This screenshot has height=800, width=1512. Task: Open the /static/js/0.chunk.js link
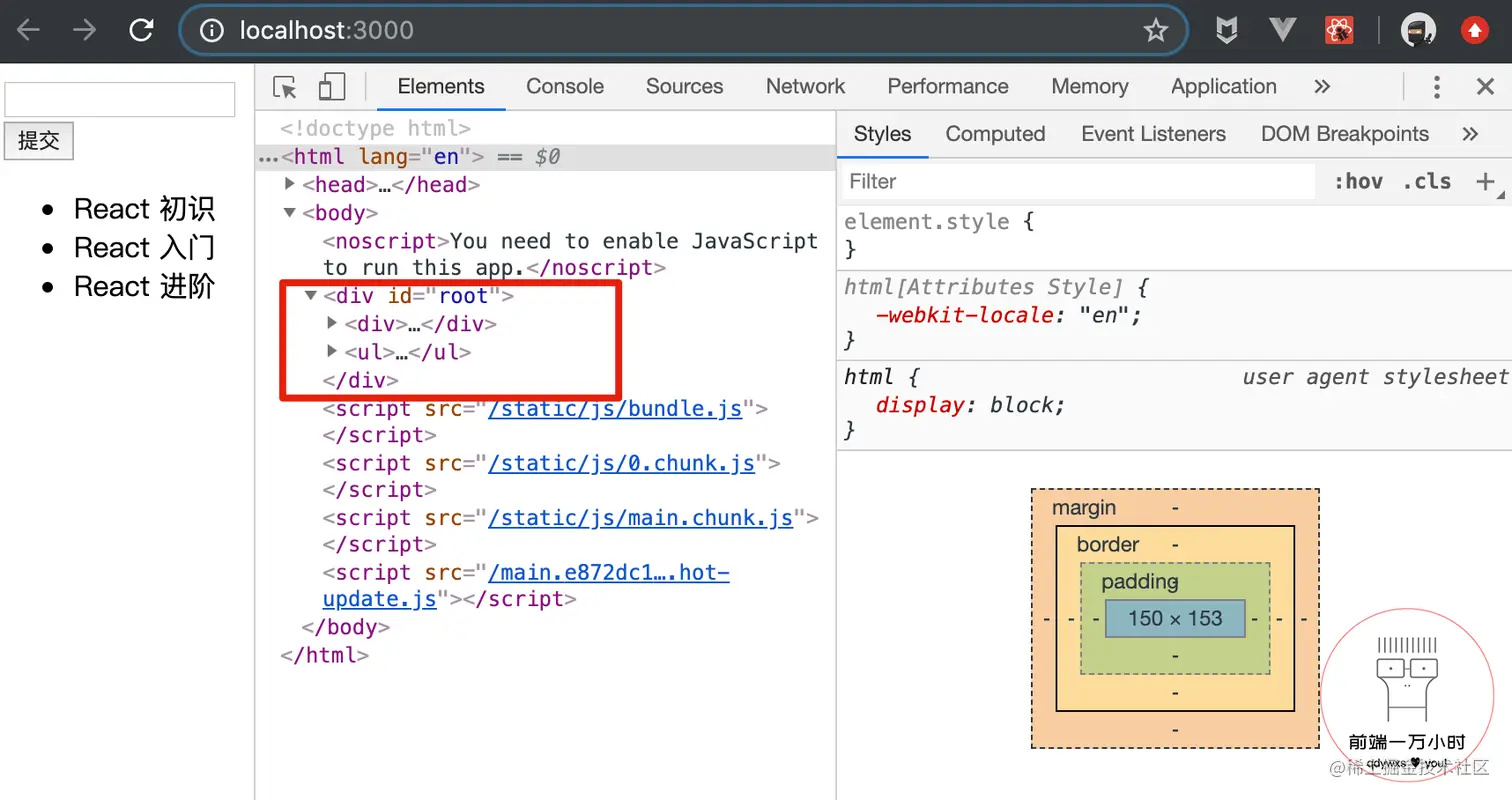coord(621,463)
